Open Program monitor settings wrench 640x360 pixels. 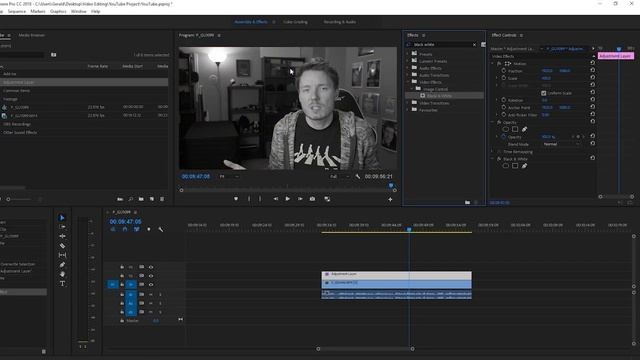[358, 176]
